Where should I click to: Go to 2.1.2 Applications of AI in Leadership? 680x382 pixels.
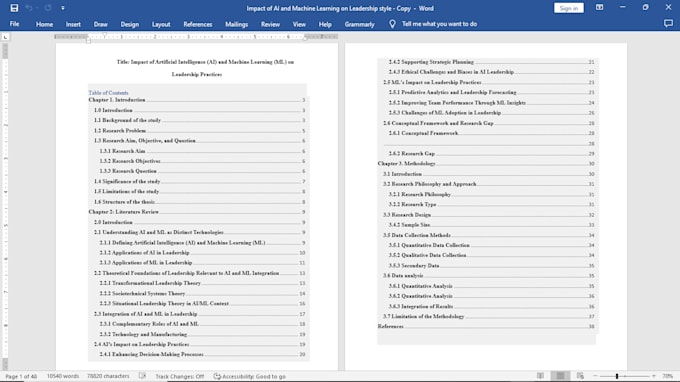coord(202,252)
